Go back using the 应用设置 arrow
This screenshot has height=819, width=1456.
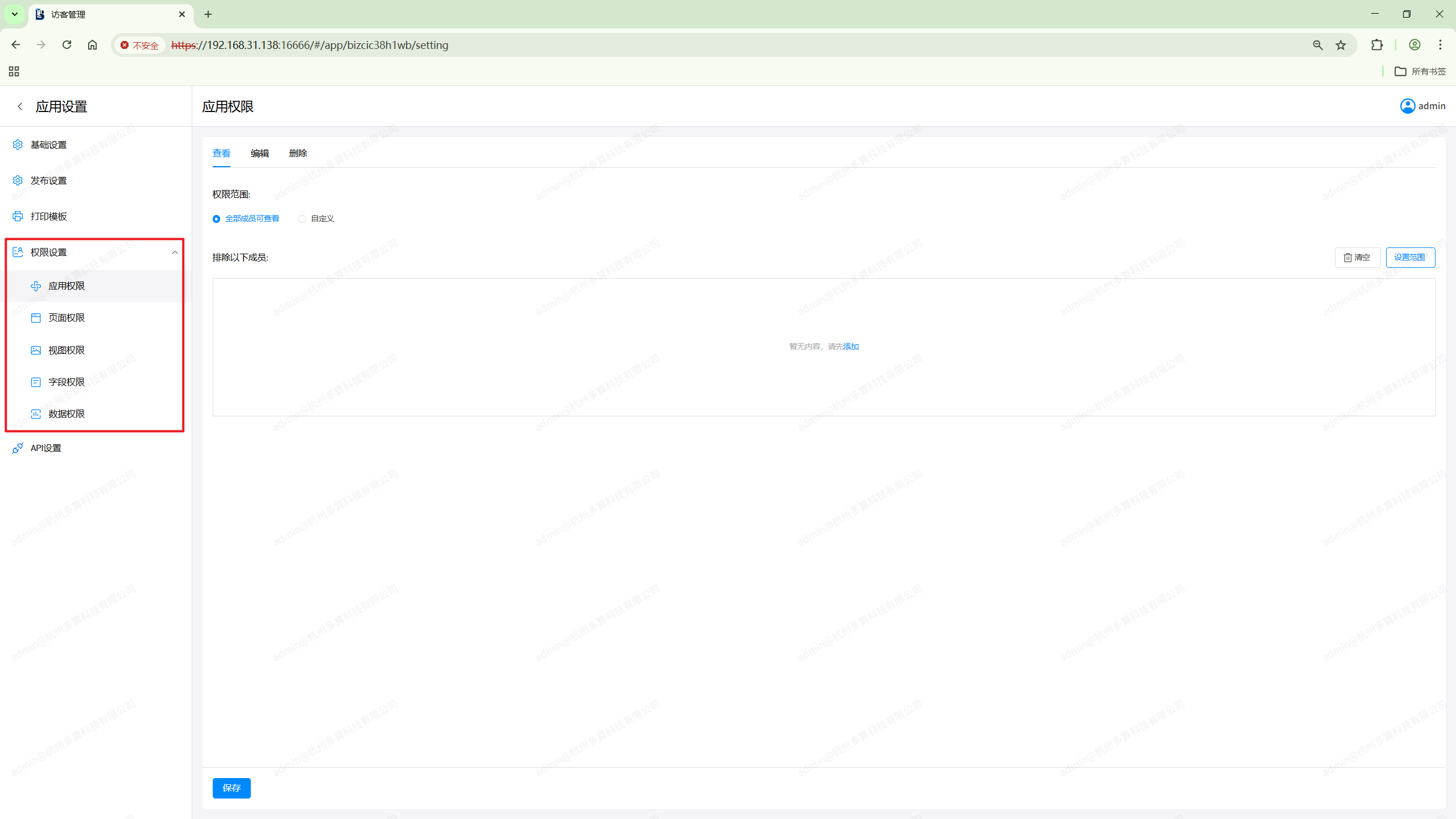[20, 106]
